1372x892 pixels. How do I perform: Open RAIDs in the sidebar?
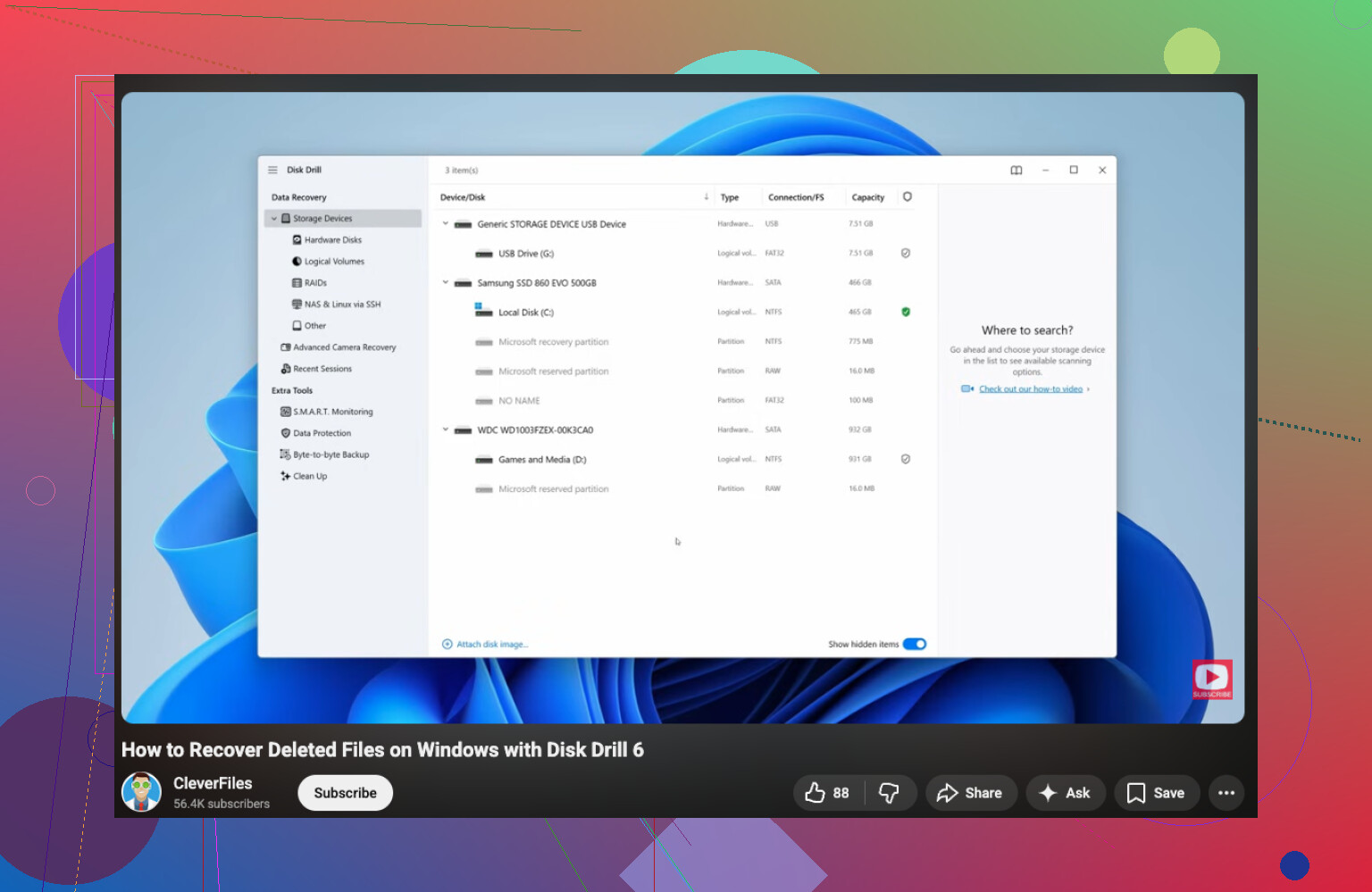[x=309, y=283]
